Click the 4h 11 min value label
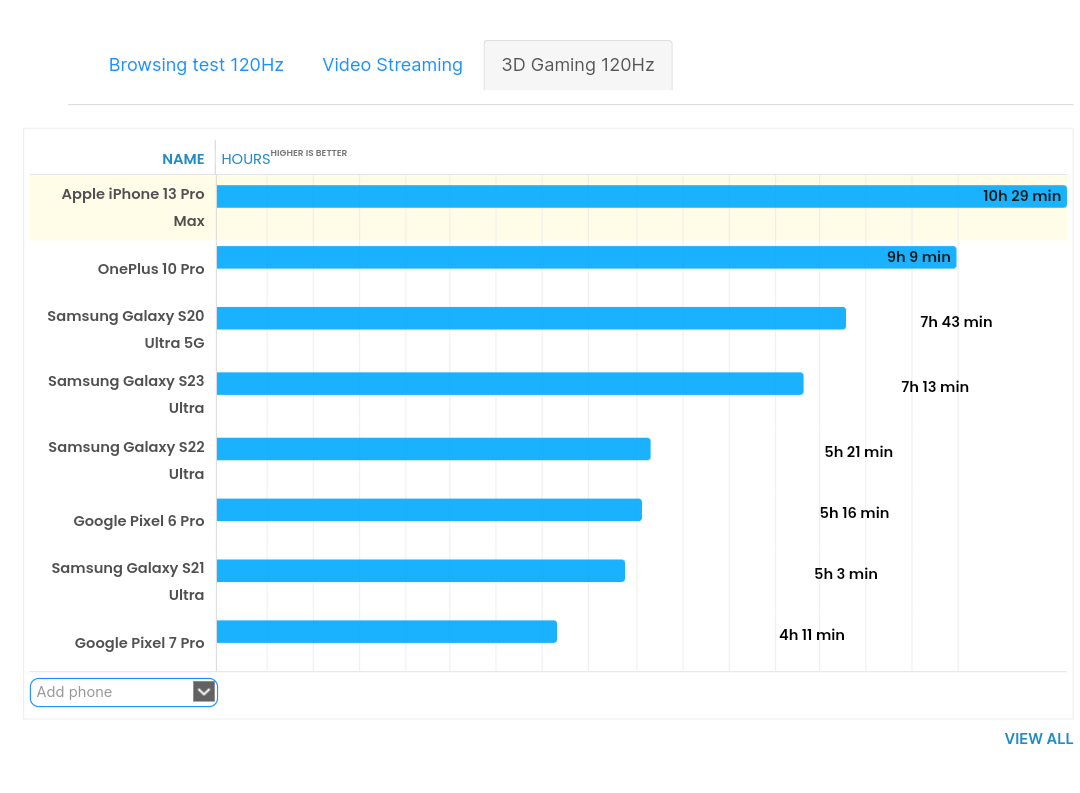 (x=812, y=635)
